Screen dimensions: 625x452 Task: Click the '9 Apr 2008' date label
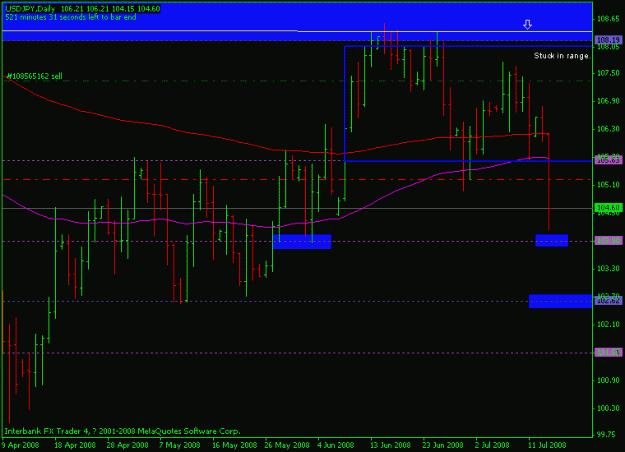(x=21, y=445)
